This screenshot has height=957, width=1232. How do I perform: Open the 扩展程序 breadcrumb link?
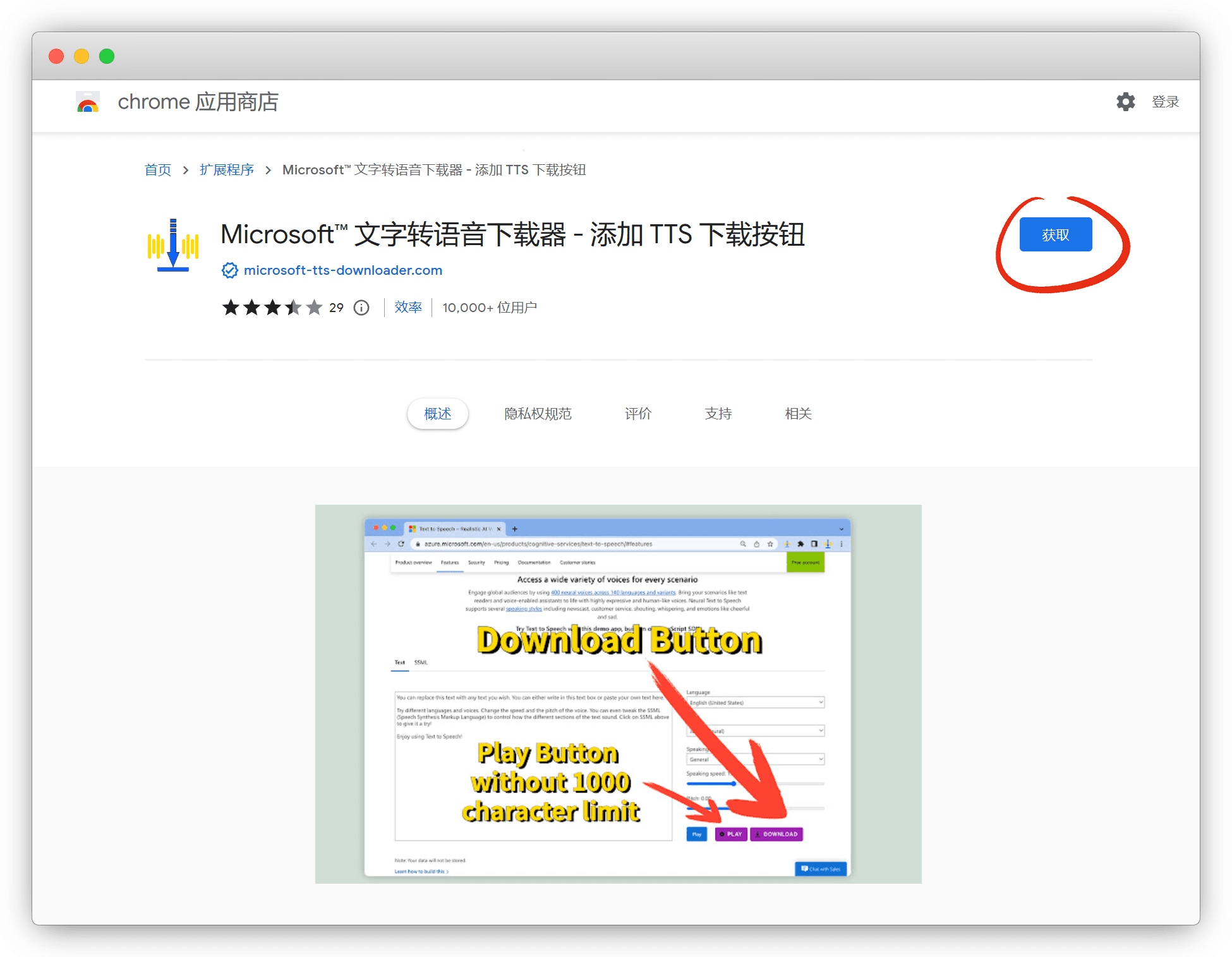227,170
